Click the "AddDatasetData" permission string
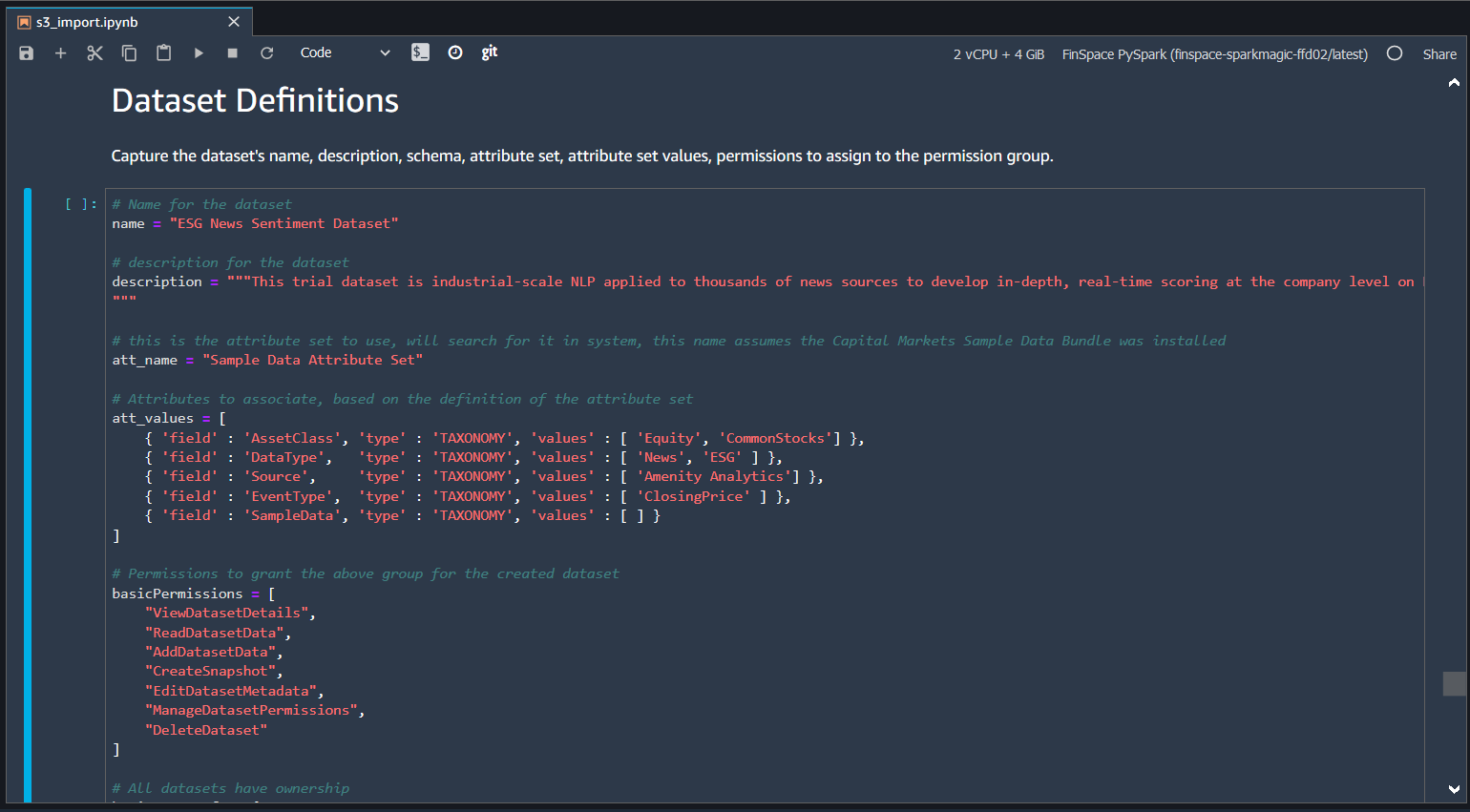Viewport: 1470px width, 812px height. pos(211,652)
